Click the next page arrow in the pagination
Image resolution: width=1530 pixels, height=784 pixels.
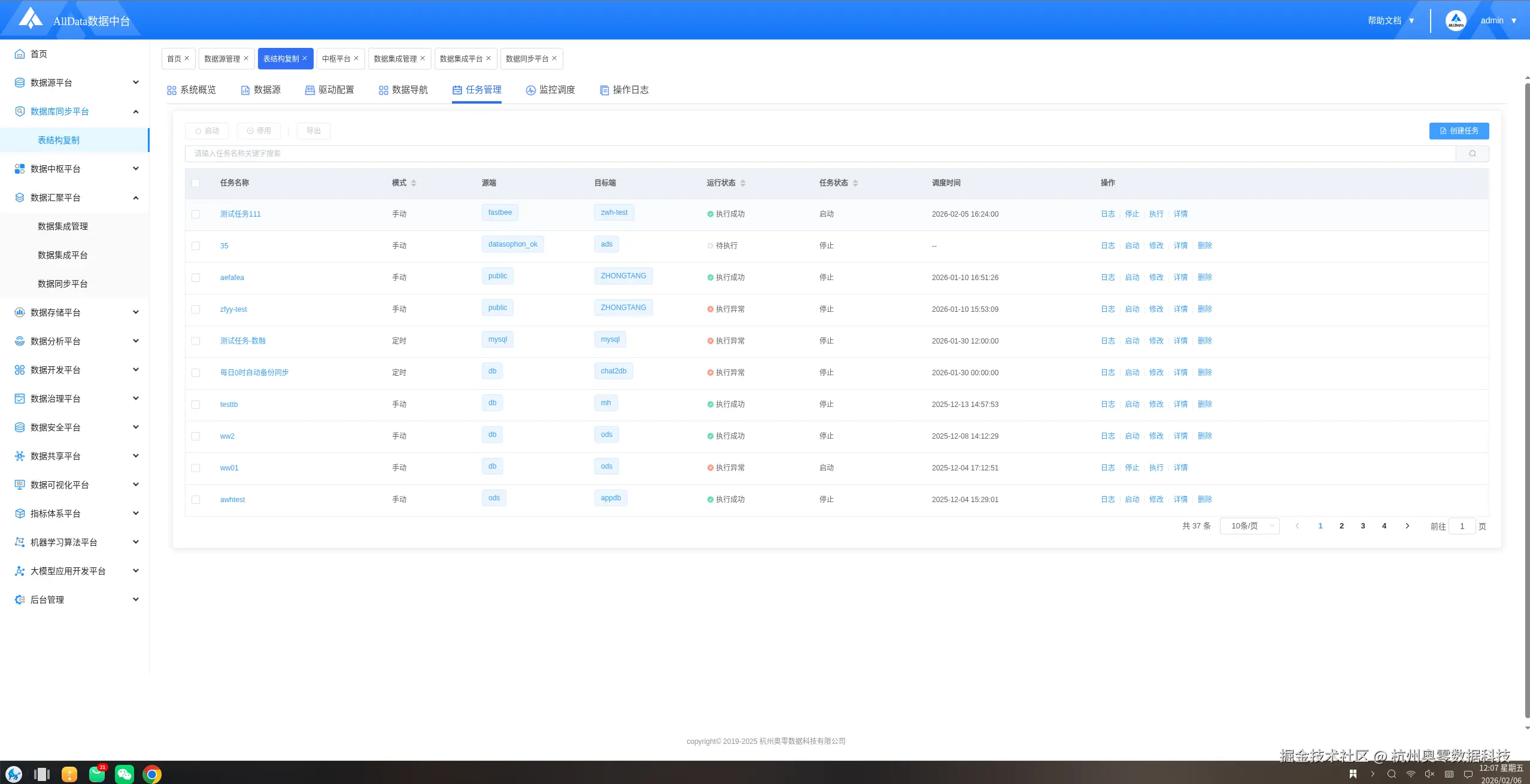coord(1407,526)
